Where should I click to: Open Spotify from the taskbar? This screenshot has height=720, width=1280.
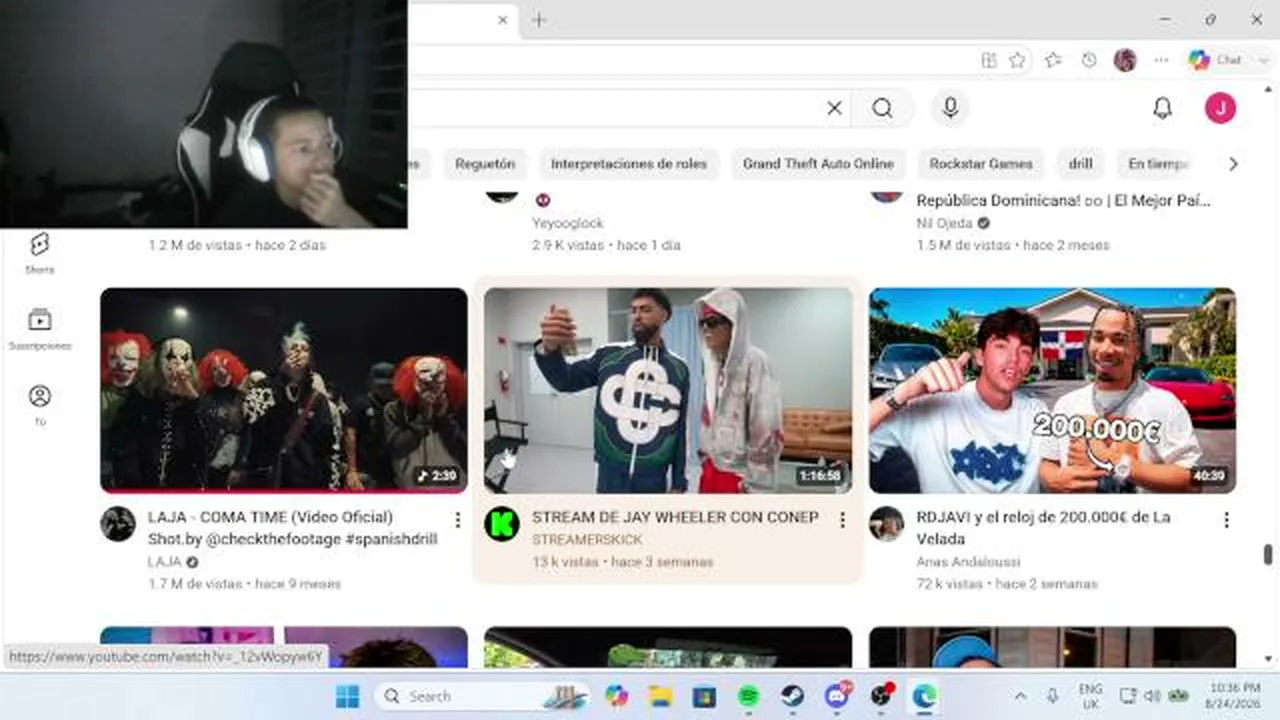coord(748,696)
